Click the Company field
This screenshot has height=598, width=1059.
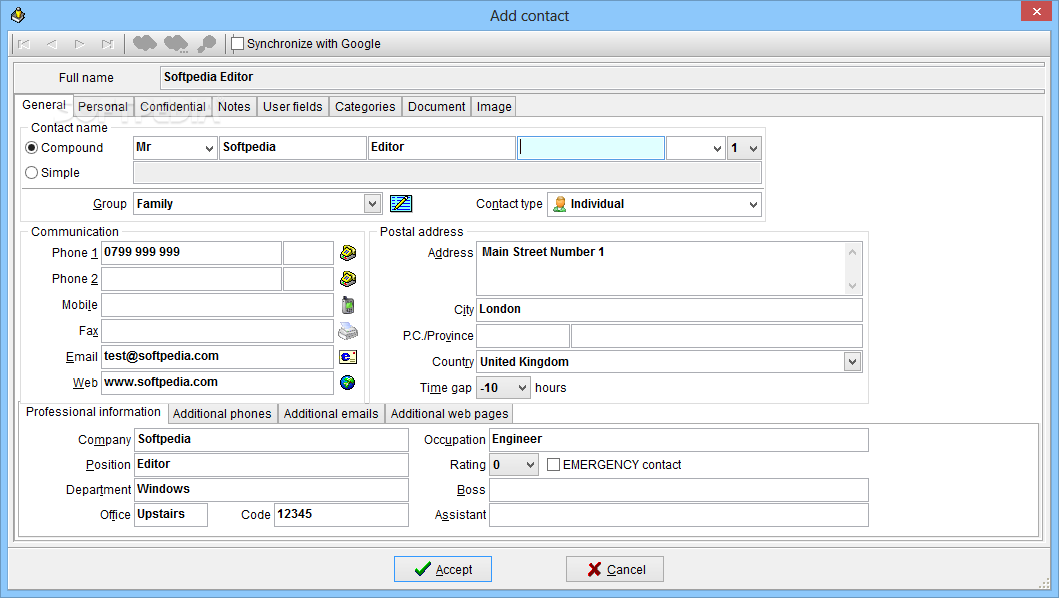(272, 439)
